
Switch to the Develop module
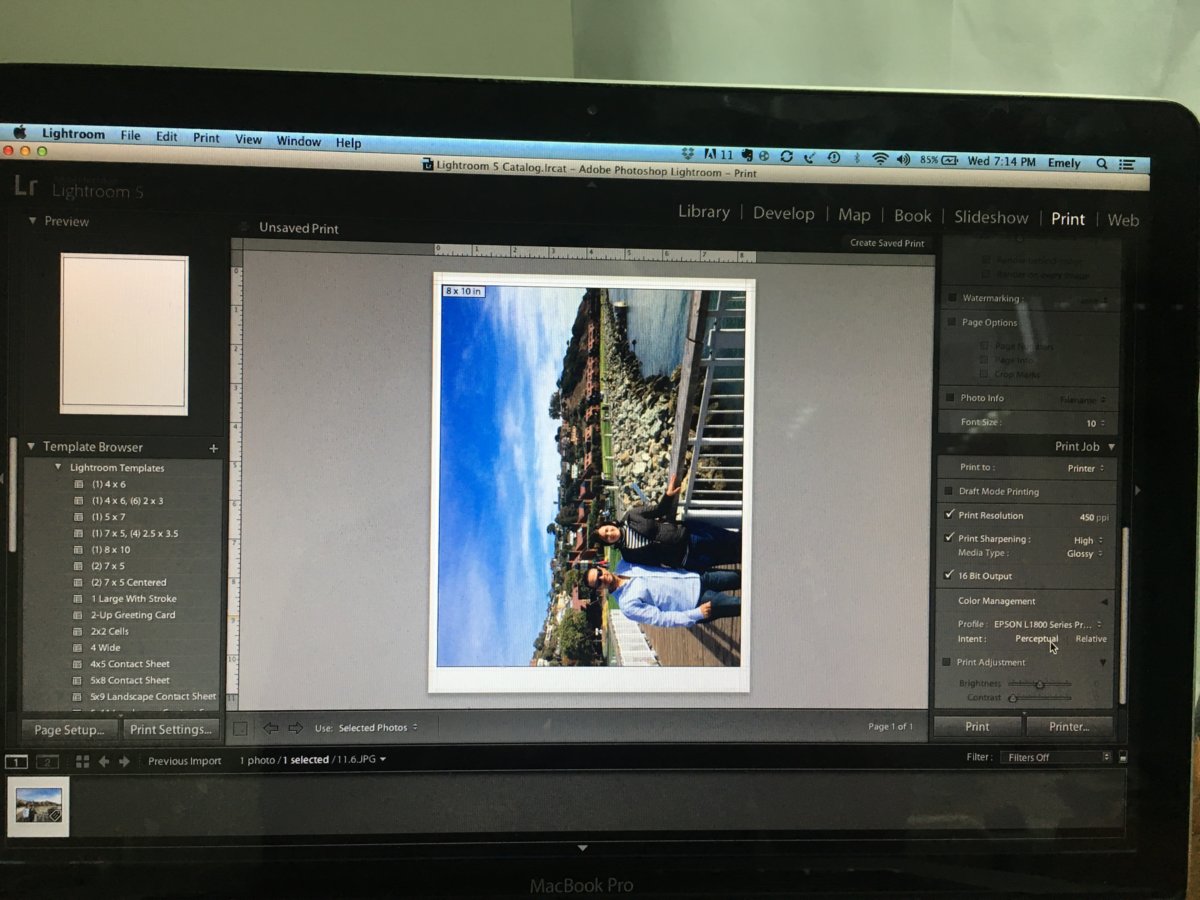[x=783, y=213]
